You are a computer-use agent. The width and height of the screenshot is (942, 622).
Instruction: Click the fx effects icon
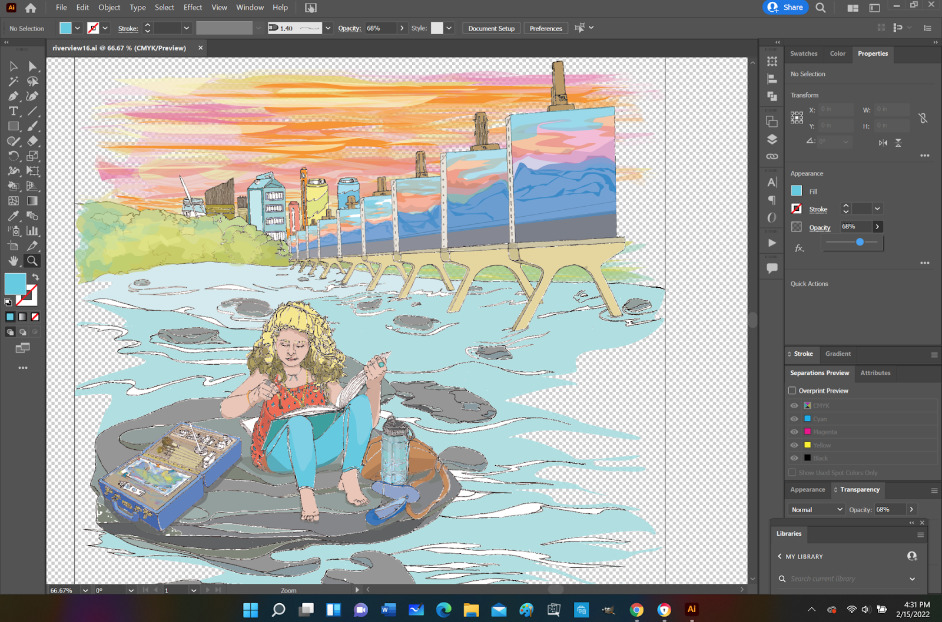(799, 247)
